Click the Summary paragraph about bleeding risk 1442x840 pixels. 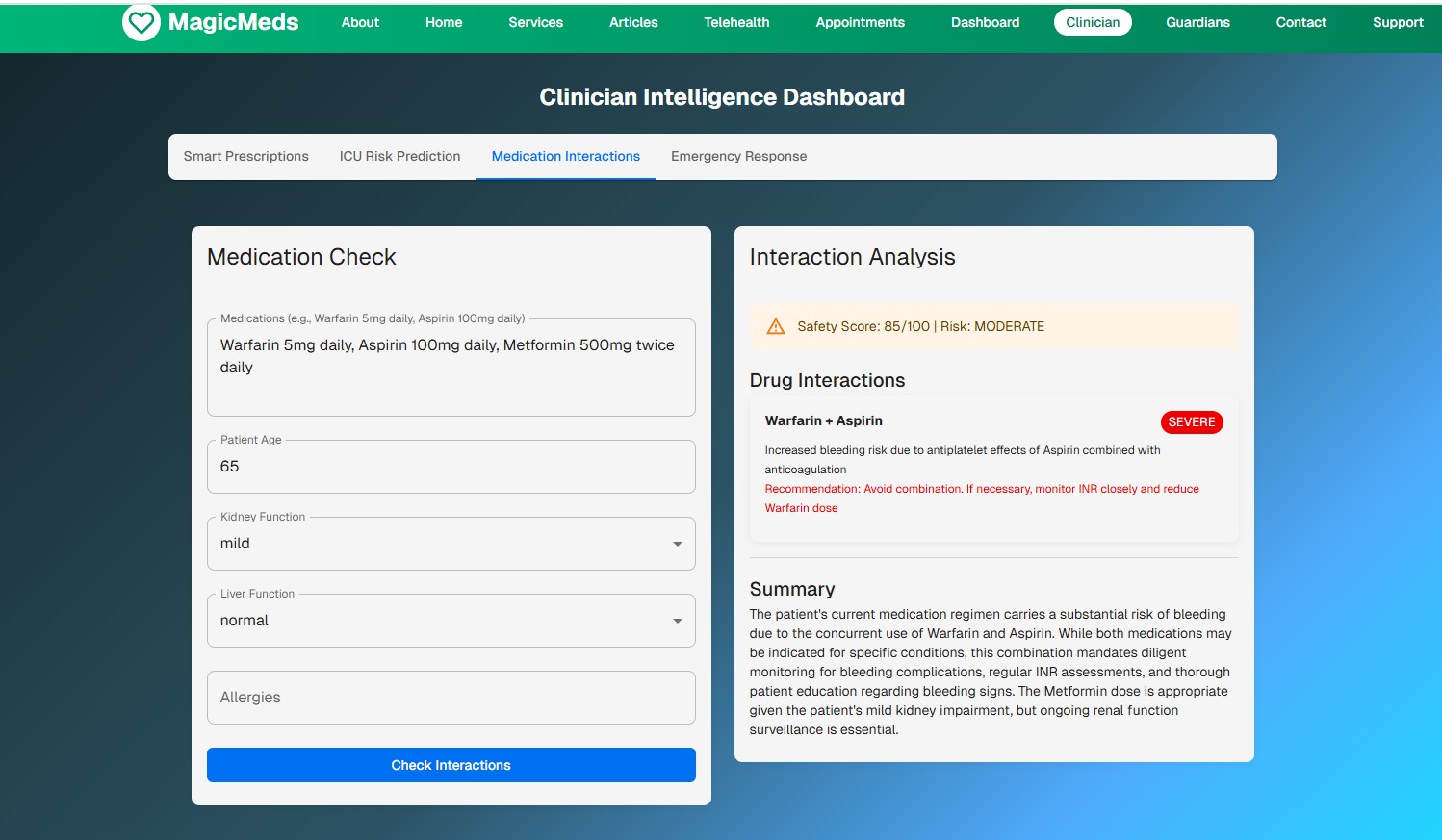991,672
